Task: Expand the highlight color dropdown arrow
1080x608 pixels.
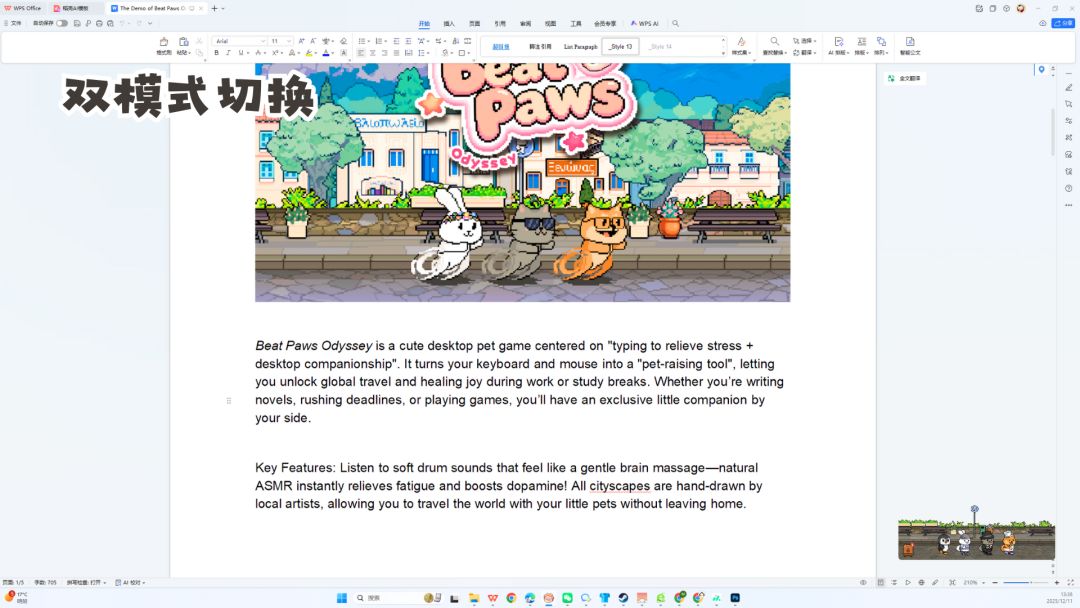Action: (315, 53)
